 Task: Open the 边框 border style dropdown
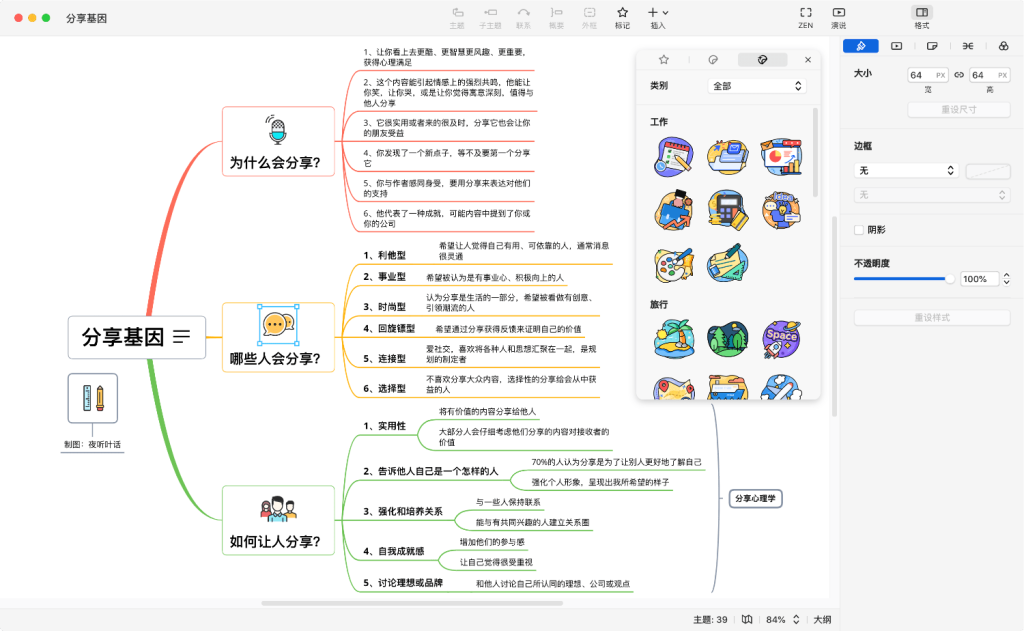(905, 170)
